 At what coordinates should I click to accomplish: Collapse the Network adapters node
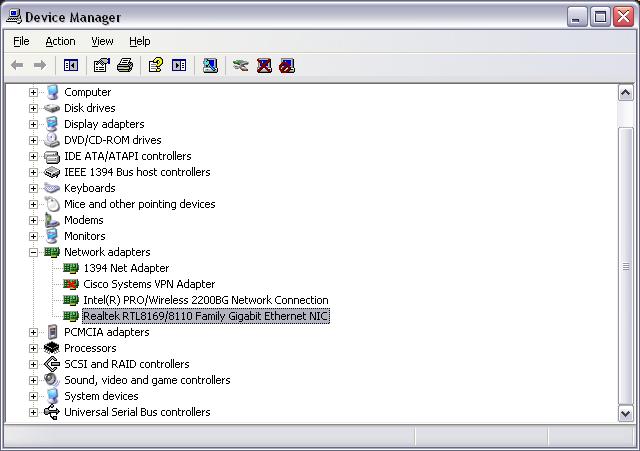point(33,252)
